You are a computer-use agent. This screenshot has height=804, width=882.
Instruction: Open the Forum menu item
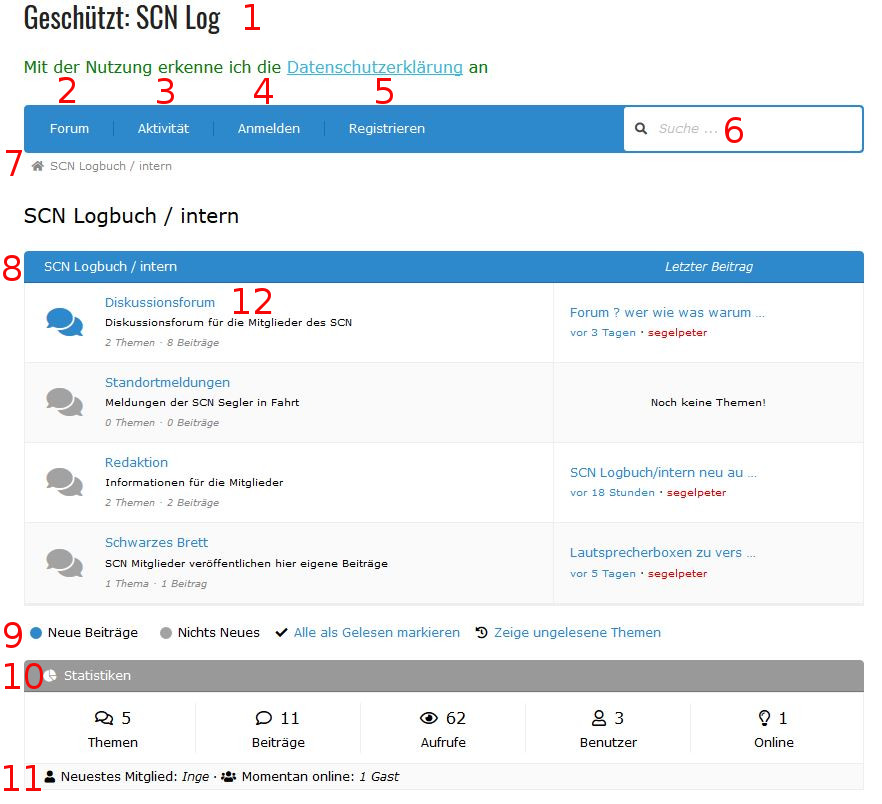tap(69, 129)
